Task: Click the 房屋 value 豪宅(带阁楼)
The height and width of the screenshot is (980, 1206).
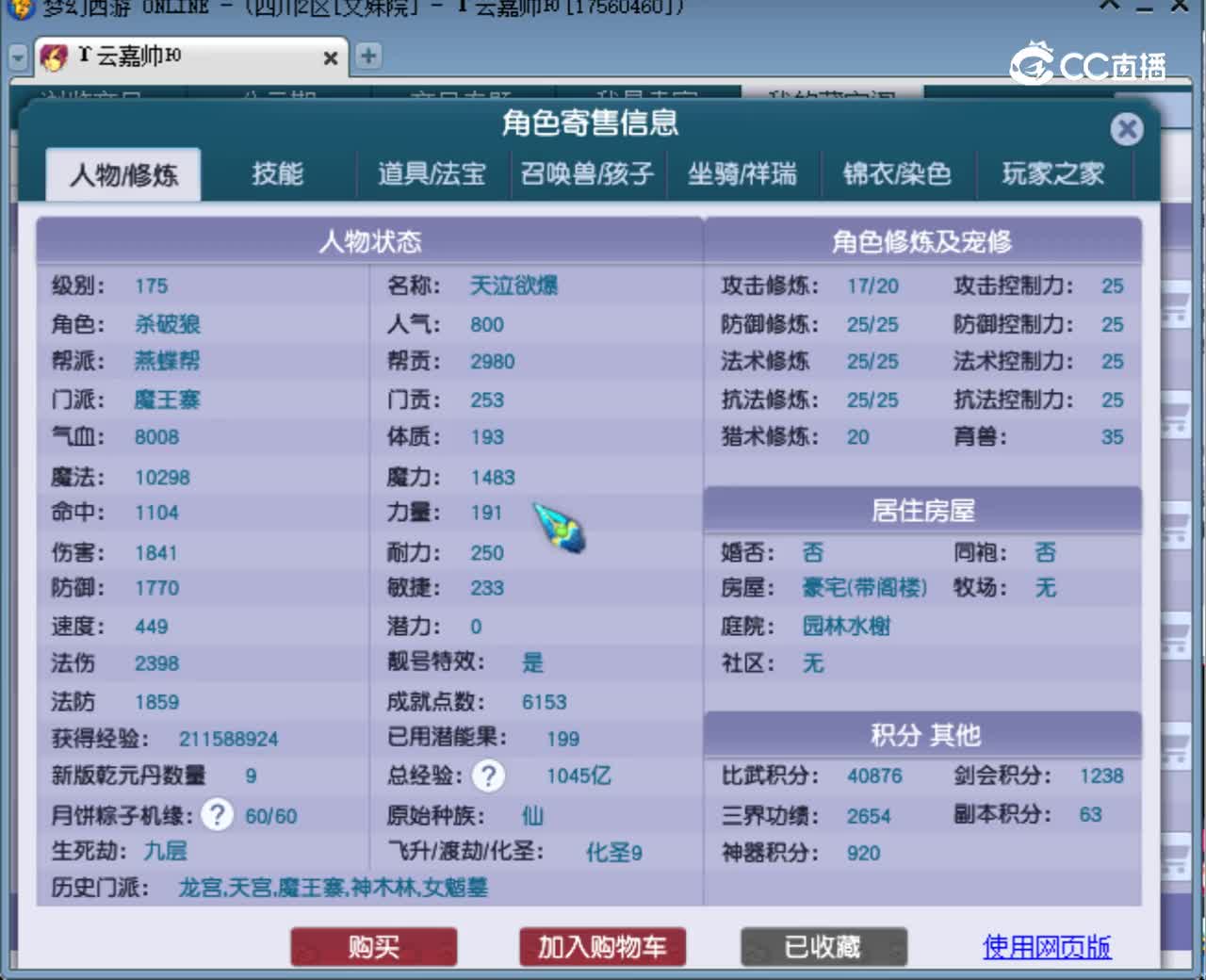Action: pyautogui.click(x=865, y=588)
